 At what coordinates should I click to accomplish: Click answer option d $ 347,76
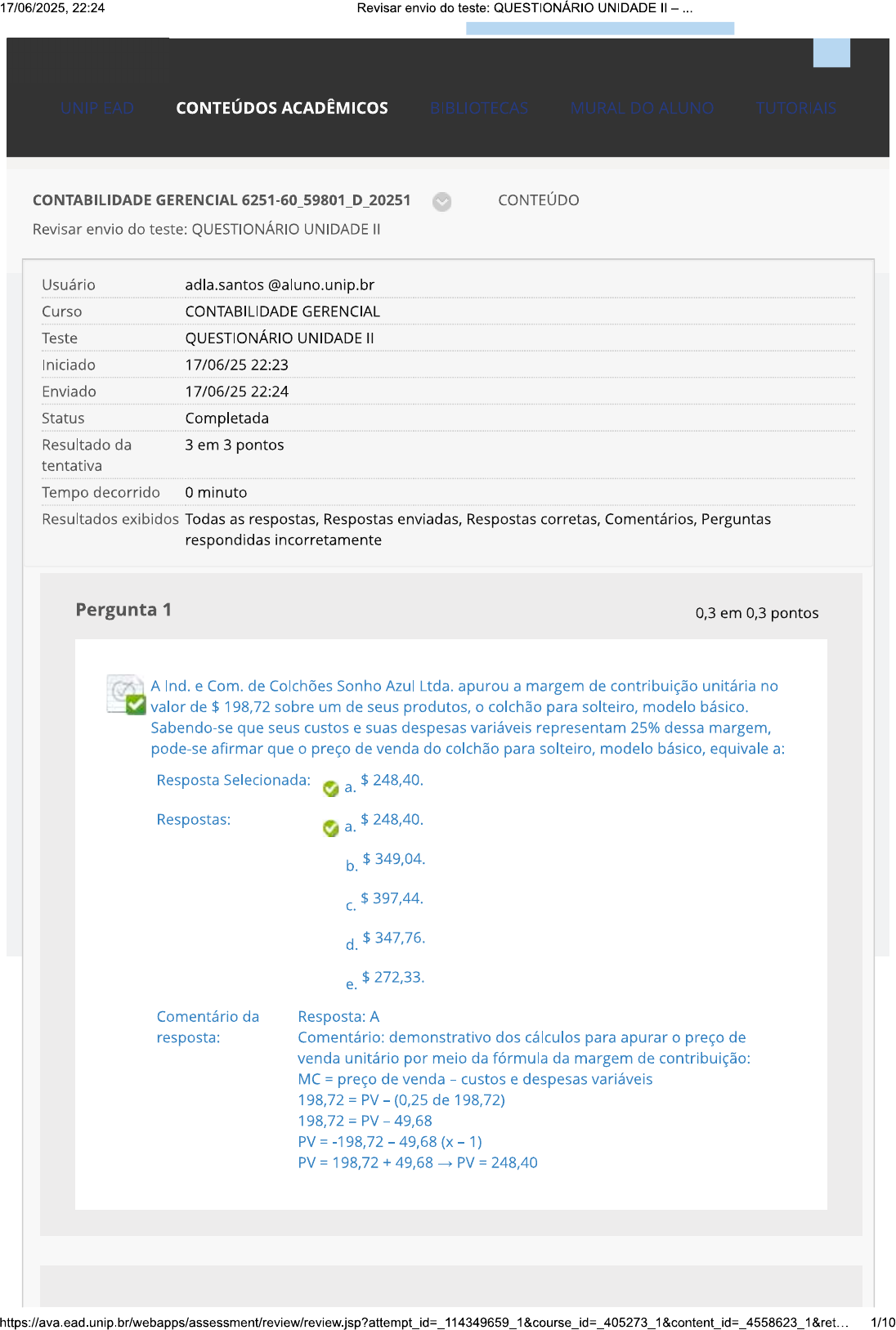pos(385,939)
